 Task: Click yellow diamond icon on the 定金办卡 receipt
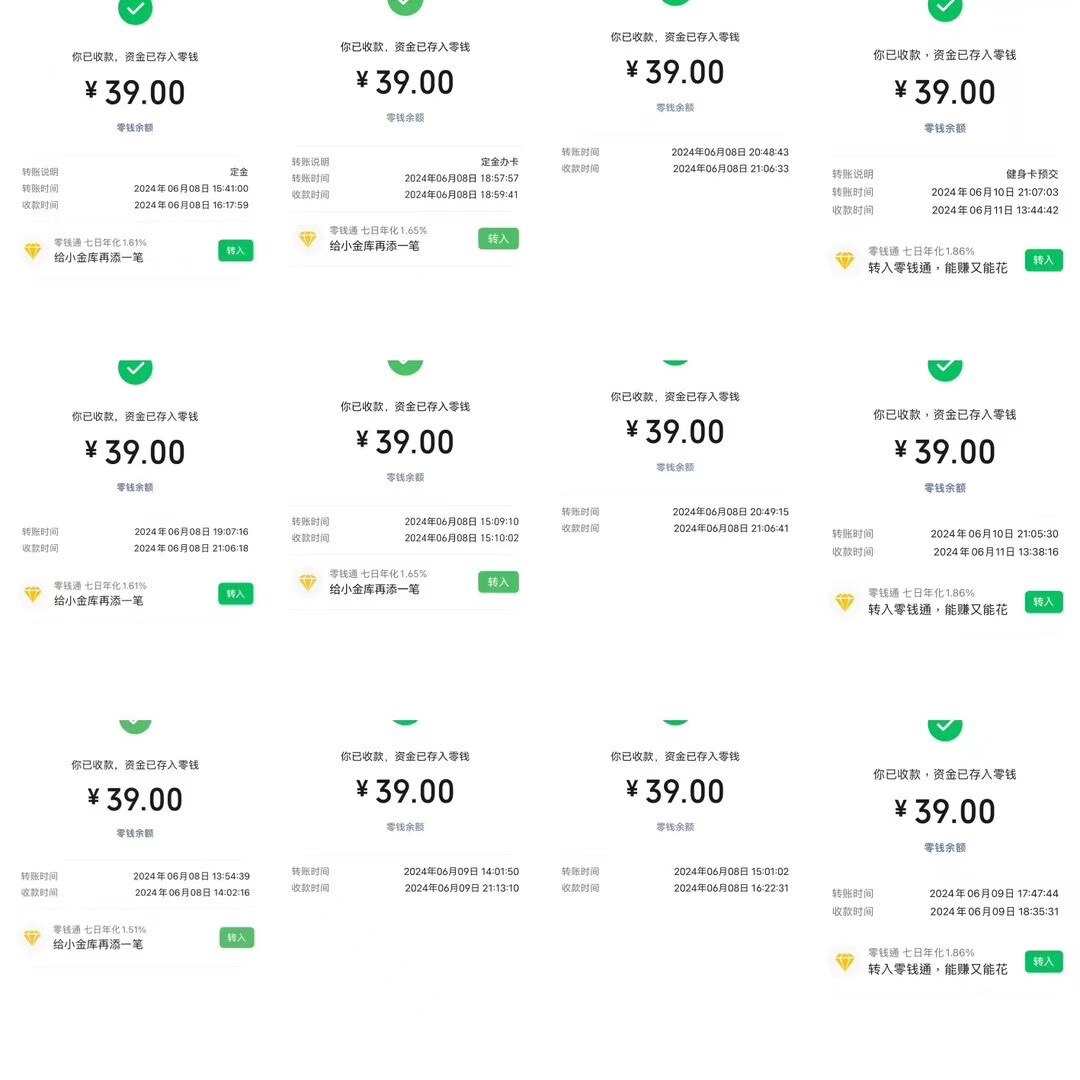[308, 239]
